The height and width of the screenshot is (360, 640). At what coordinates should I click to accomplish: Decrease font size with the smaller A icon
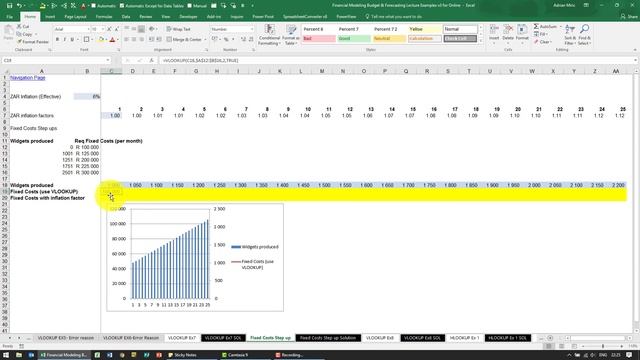[x=116, y=29]
